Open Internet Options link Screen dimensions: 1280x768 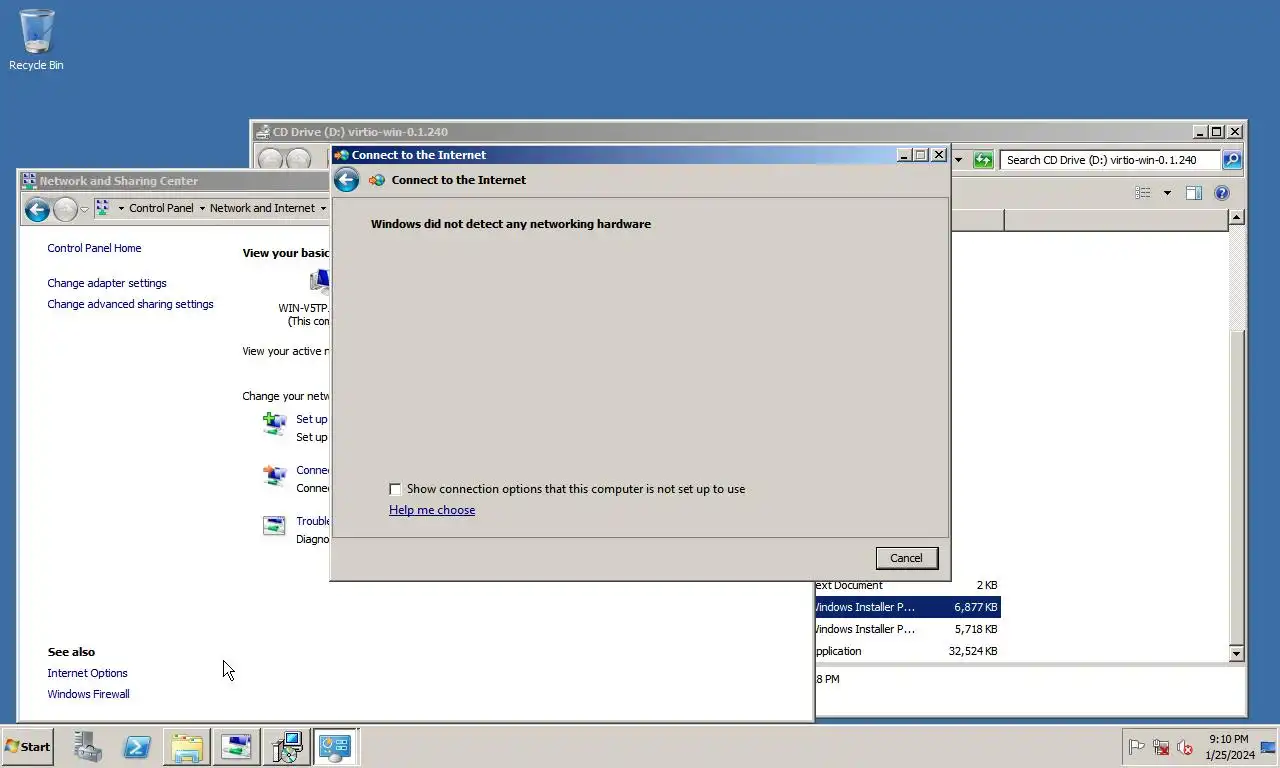[87, 673]
